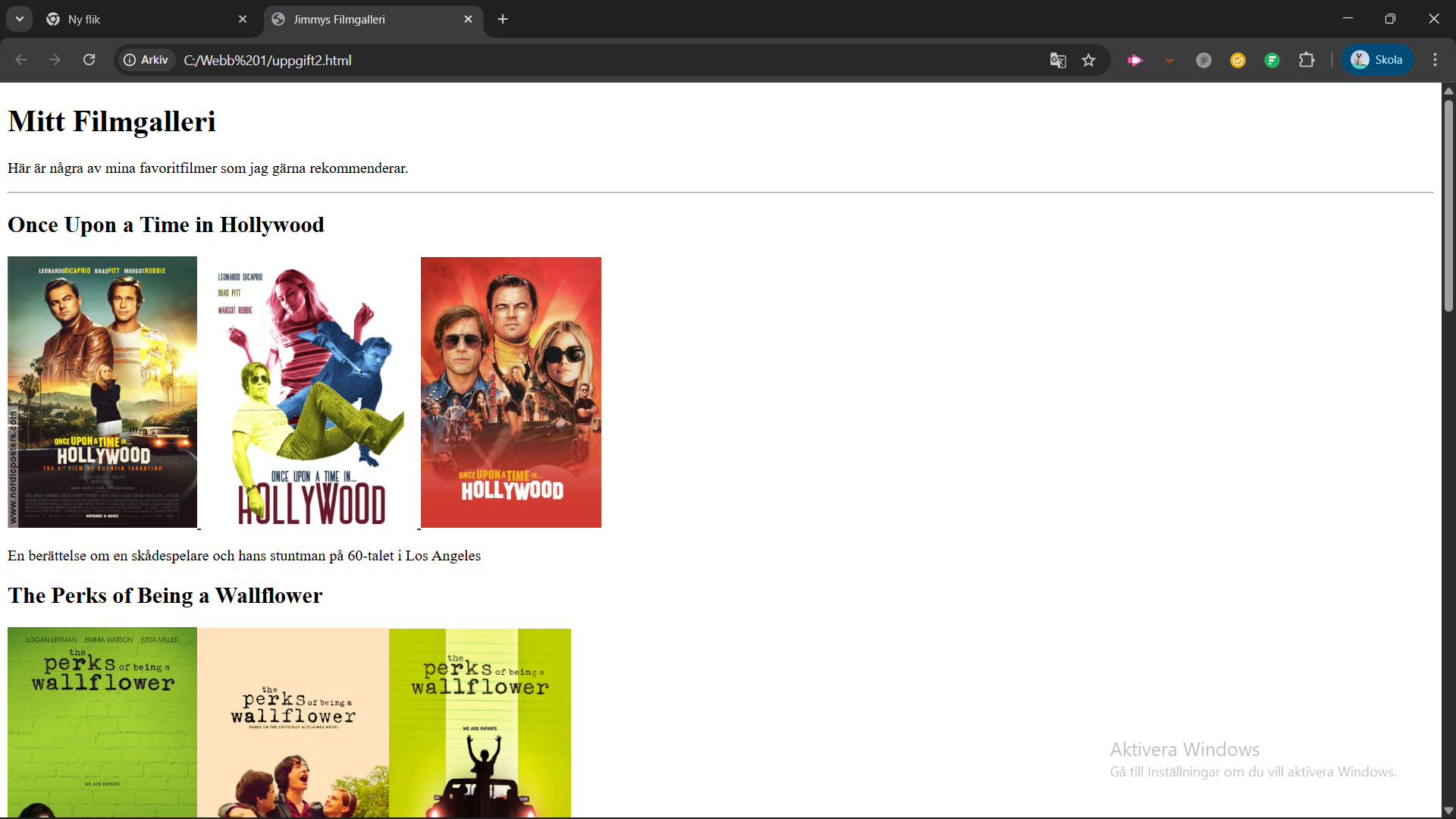
Task: Open a new tab with plus button
Action: [x=503, y=19]
